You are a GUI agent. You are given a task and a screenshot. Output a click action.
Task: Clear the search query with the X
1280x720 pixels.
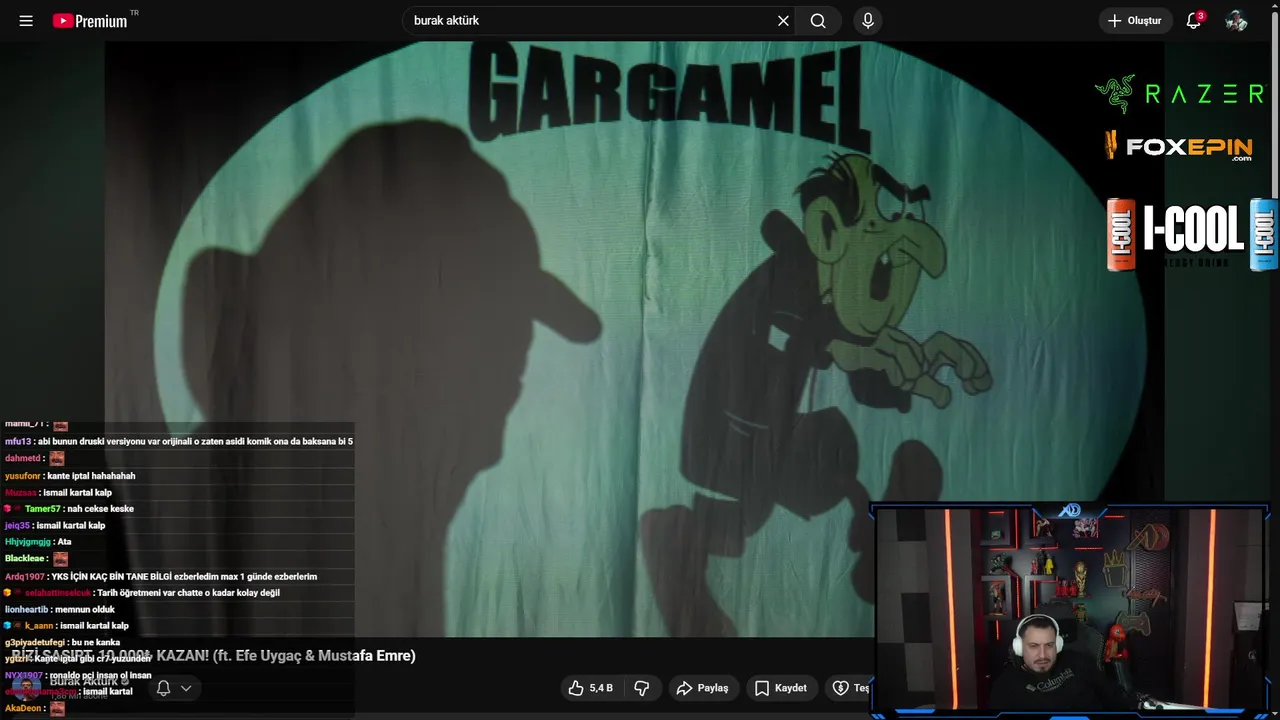click(783, 21)
